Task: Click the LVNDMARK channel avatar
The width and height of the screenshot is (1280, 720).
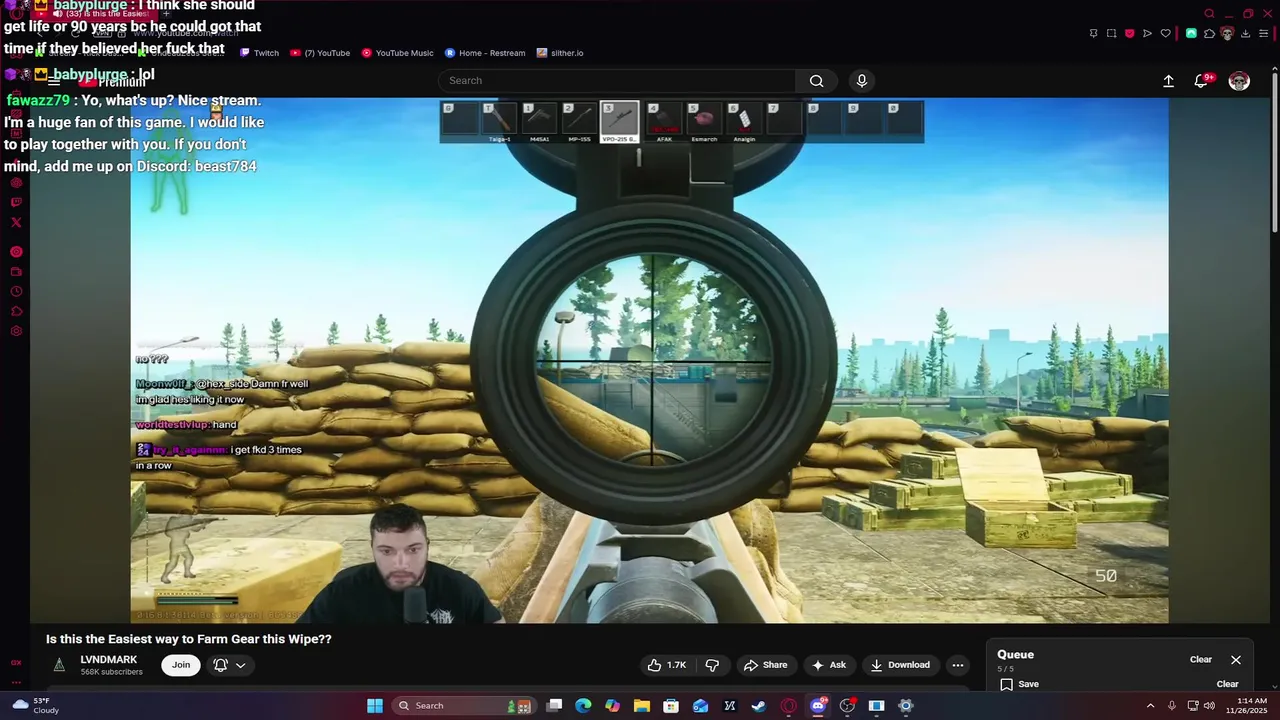Action: click(x=59, y=665)
